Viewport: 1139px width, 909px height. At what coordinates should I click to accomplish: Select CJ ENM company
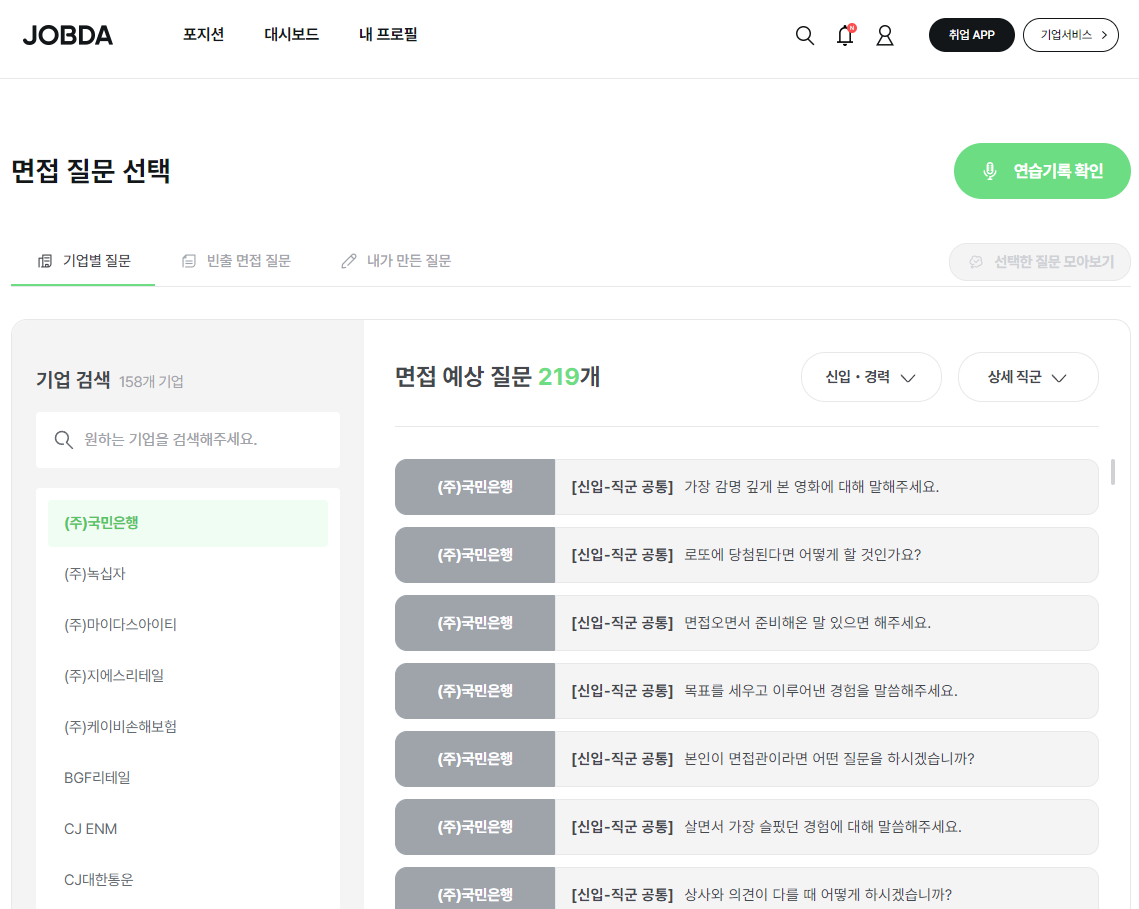pyautogui.click(x=187, y=829)
